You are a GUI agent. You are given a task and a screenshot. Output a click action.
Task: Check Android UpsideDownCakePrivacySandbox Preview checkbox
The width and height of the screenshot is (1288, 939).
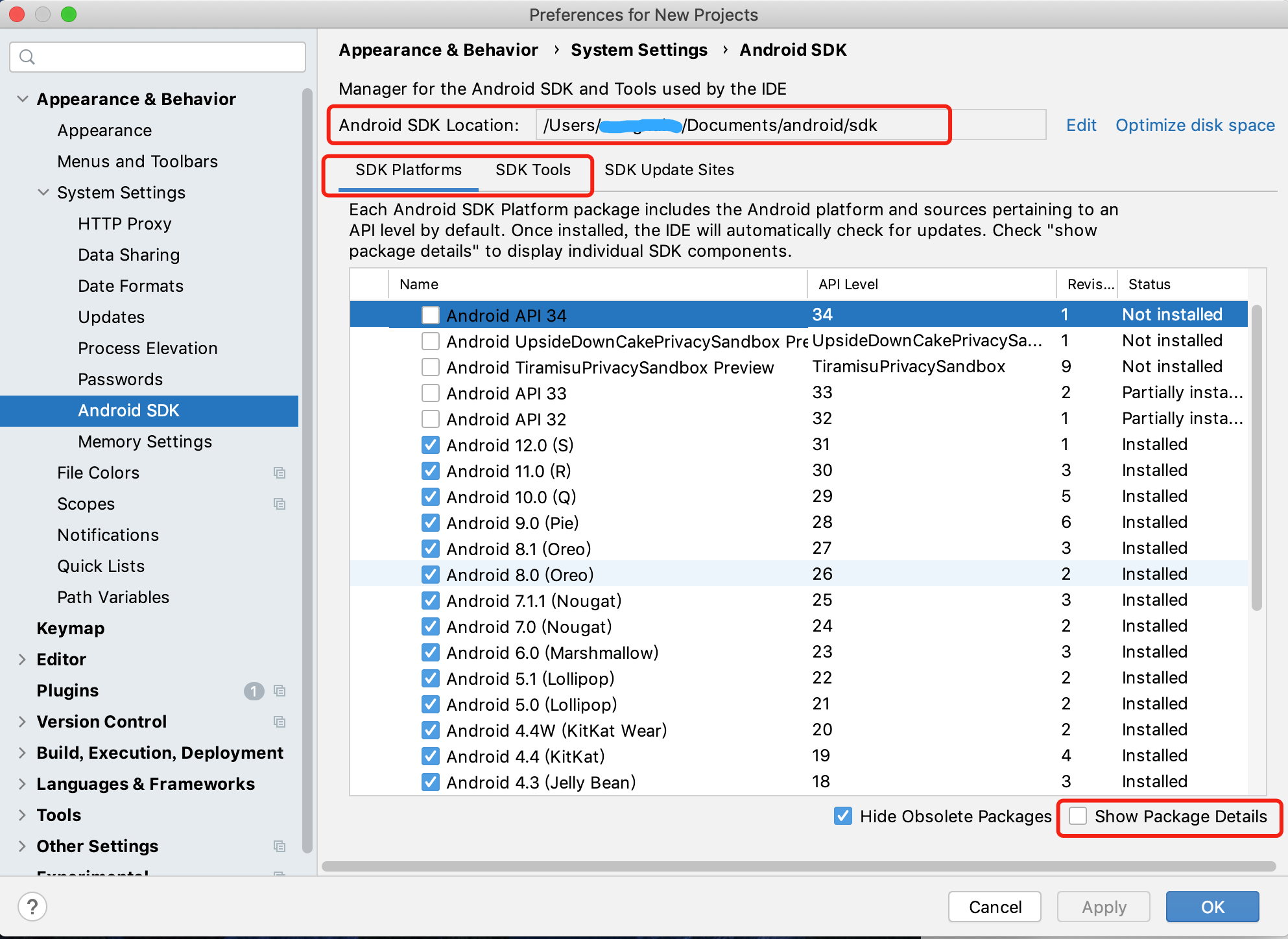(431, 341)
